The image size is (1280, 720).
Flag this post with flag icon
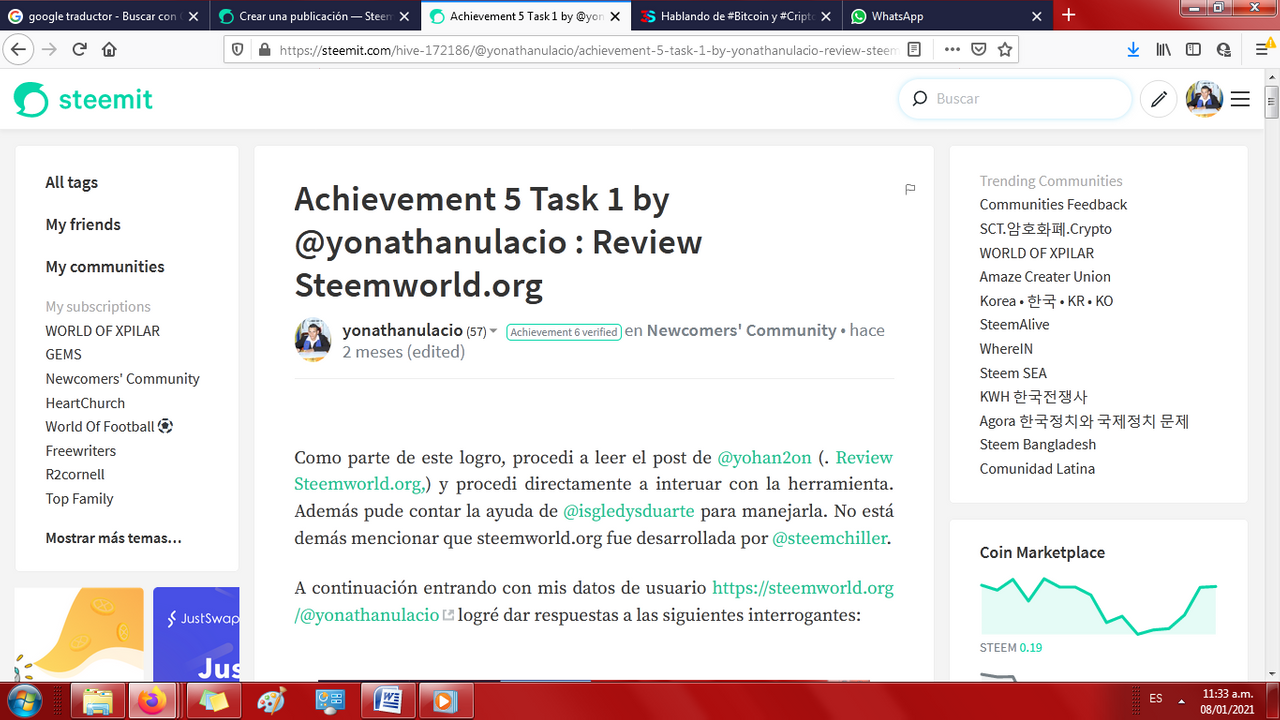click(910, 189)
